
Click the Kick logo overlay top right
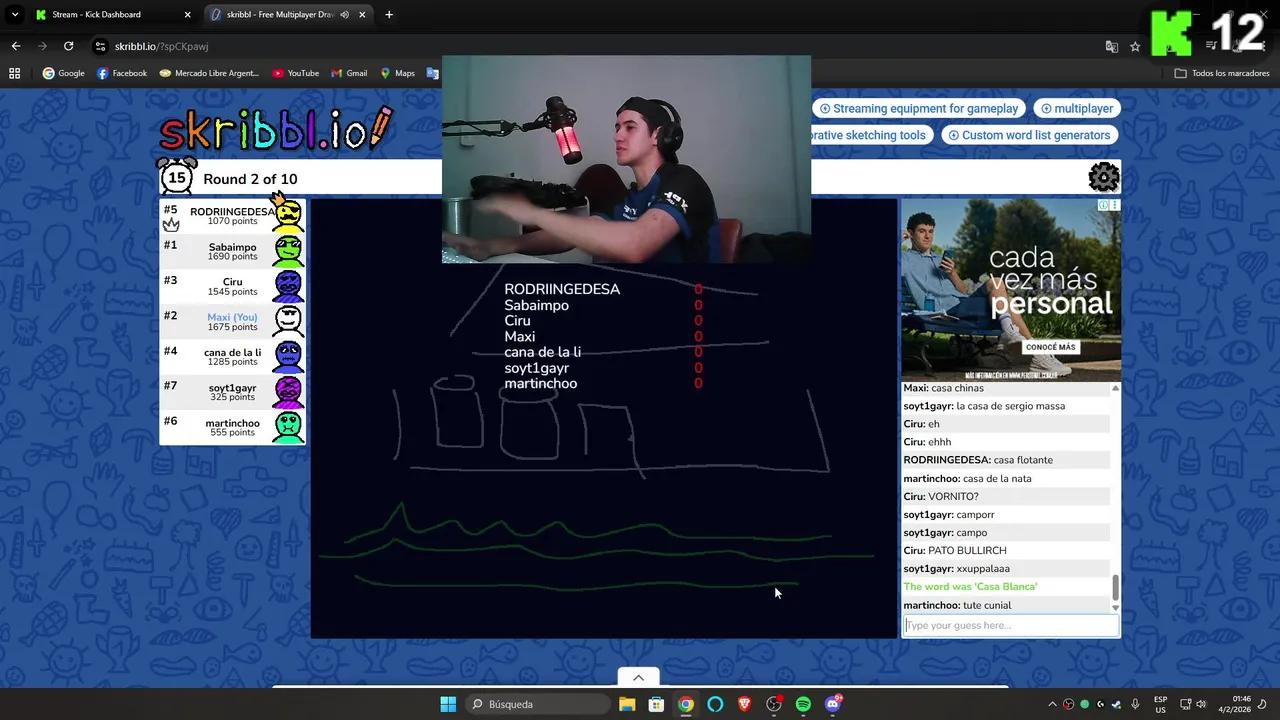click(1172, 31)
